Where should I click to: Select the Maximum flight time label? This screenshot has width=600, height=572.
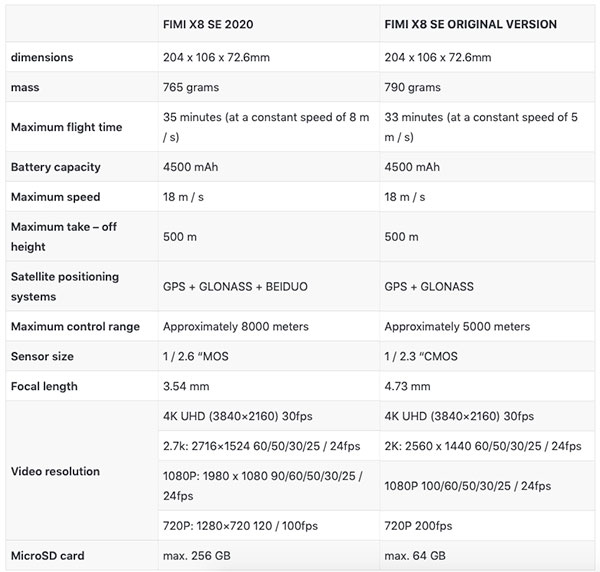click(x=64, y=127)
